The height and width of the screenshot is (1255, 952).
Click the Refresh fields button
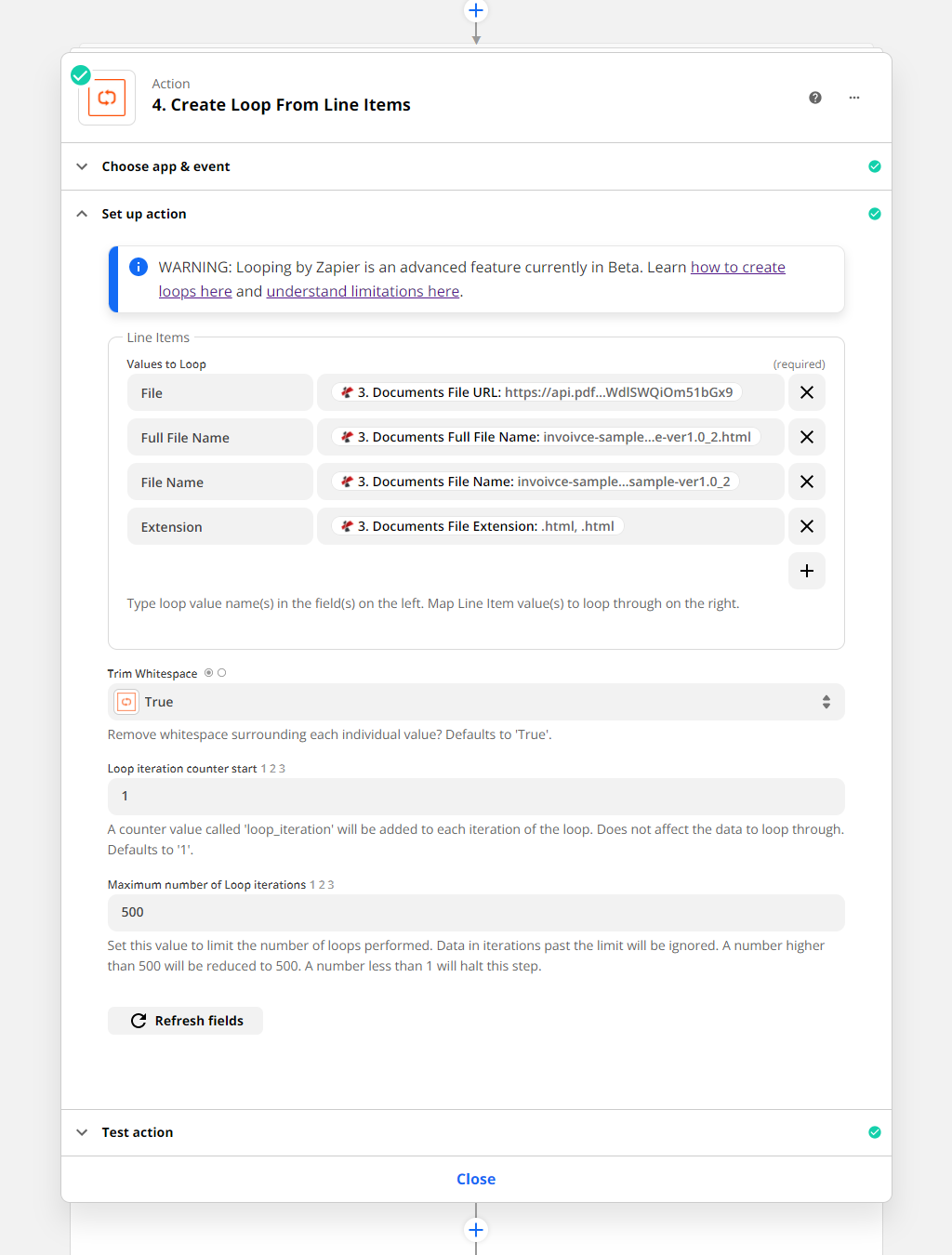click(x=186, y=1021)
